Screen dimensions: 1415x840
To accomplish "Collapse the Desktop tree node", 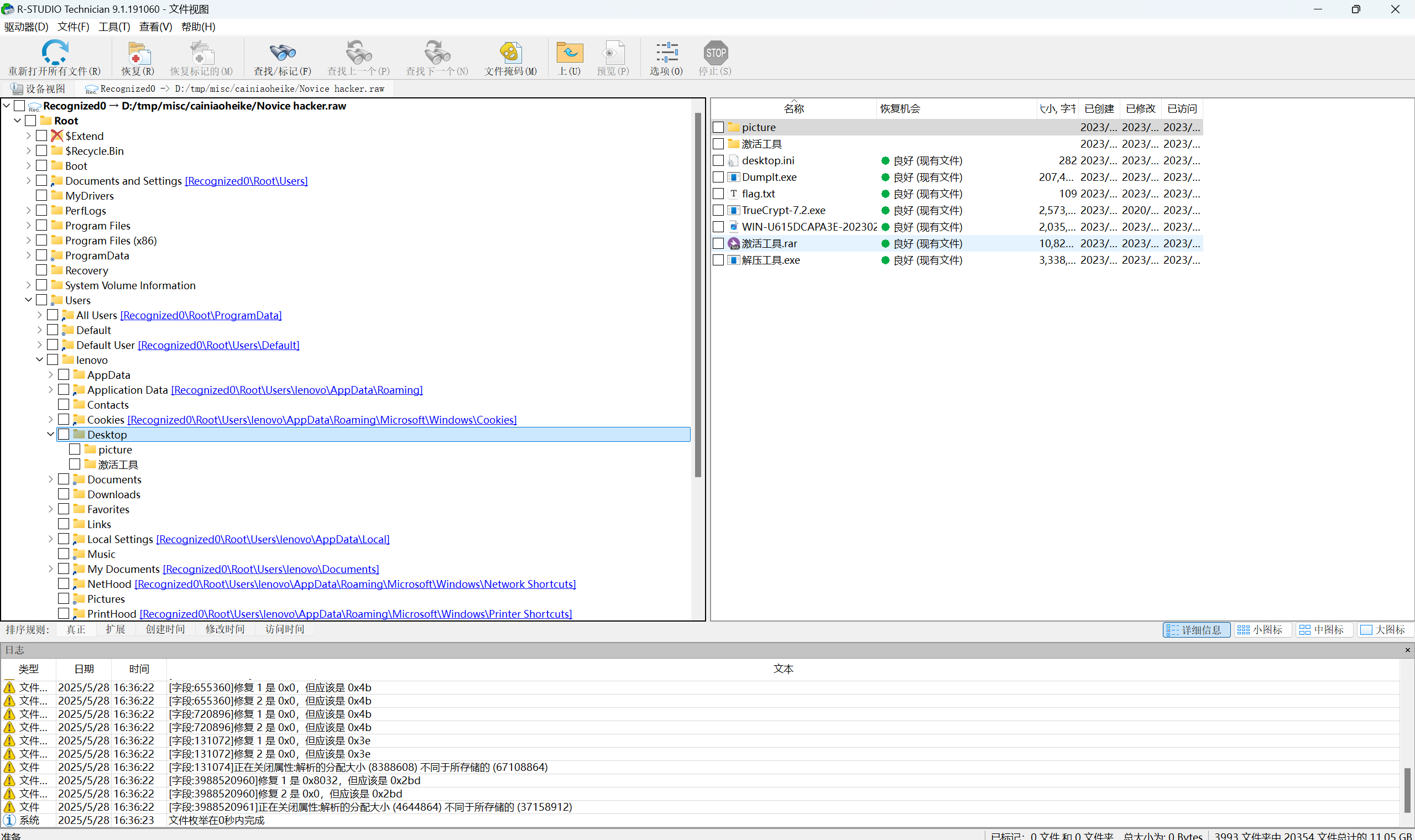I will coord(50,434).
